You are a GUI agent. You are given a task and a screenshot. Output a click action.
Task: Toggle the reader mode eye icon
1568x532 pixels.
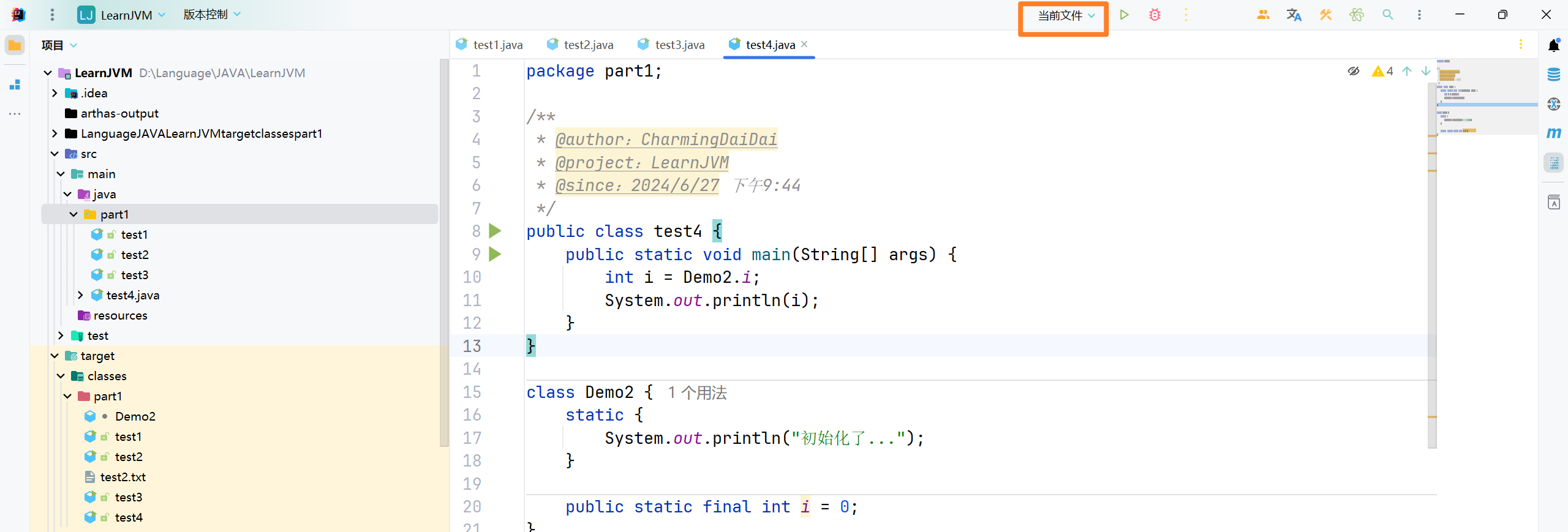click(1354, 71)
